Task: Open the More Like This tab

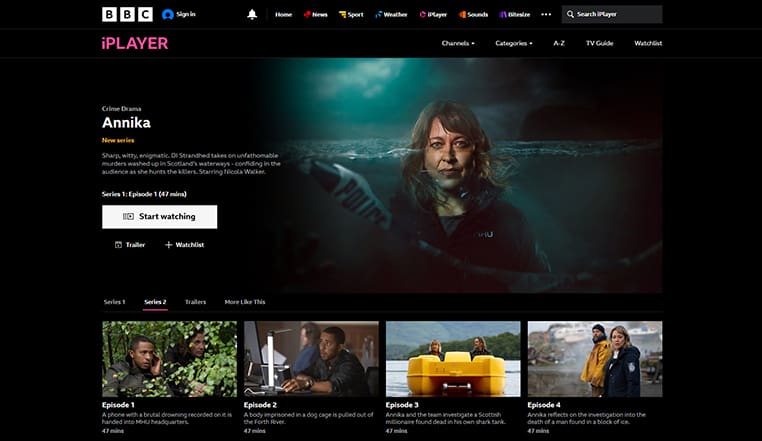Action: point(245,302)
